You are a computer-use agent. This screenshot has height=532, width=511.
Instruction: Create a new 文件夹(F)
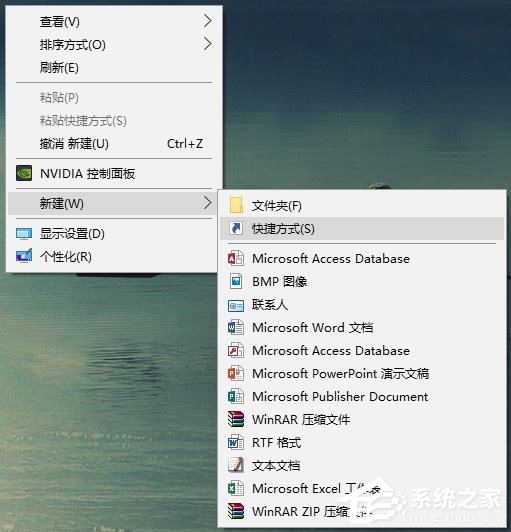[x=362, y=206]
